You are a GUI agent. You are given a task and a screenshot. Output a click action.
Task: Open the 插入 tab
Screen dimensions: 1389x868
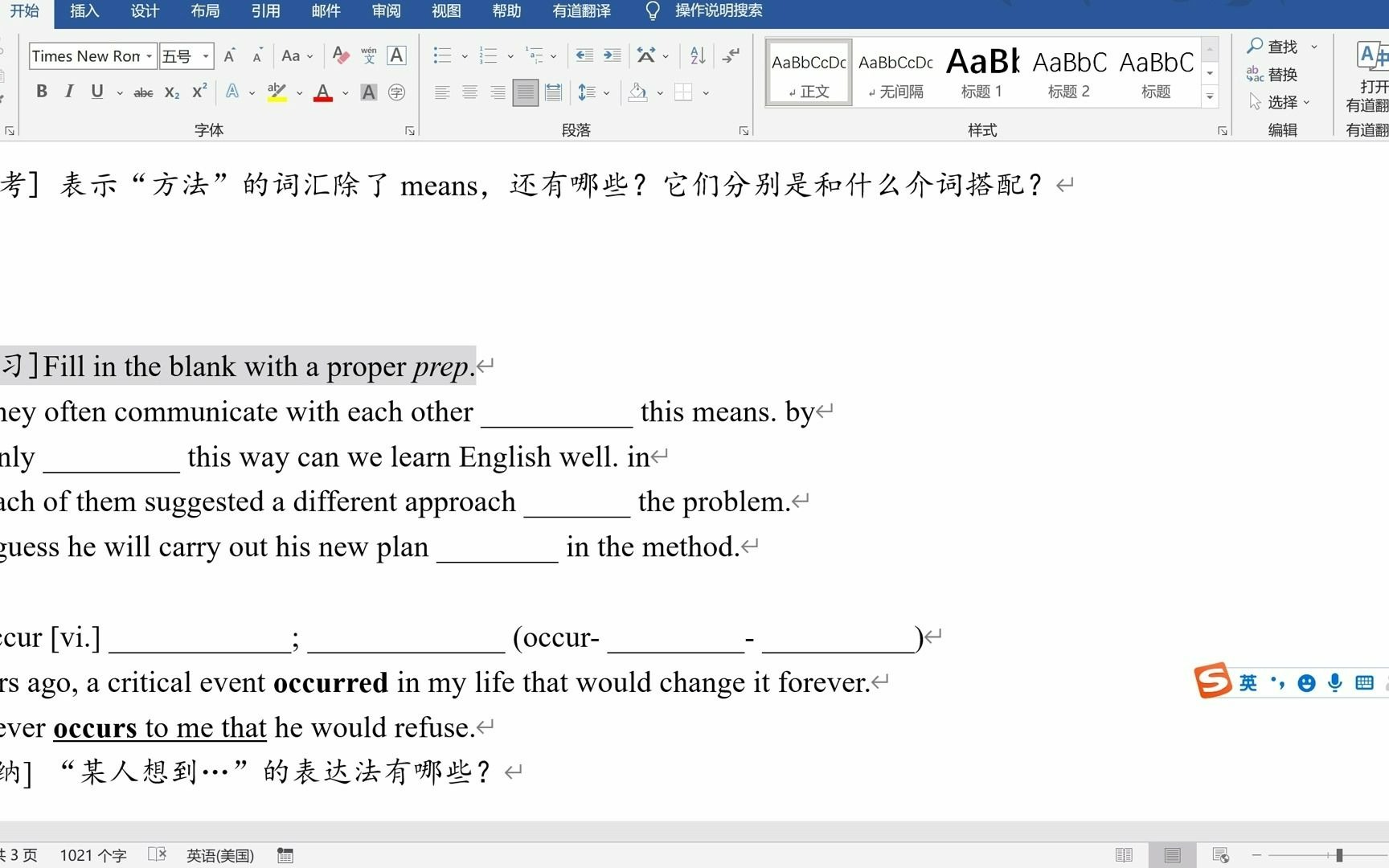(x=84, y=11)
